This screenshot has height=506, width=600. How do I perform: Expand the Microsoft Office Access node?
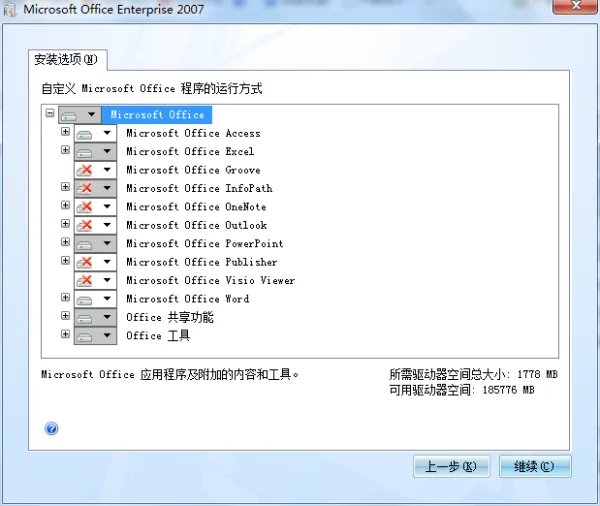click(65, 131)
